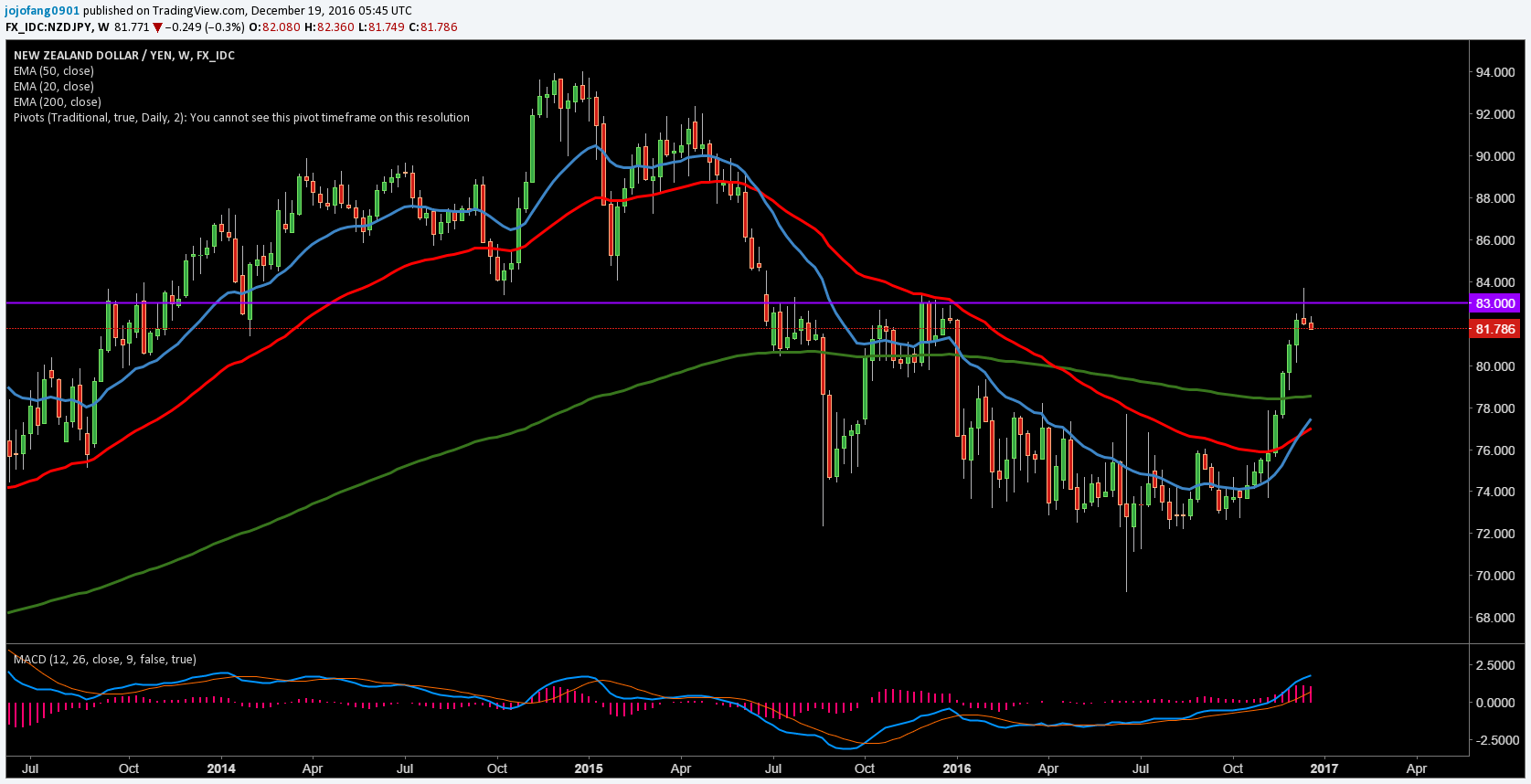Click the 72.000 price axis label

1495,534
